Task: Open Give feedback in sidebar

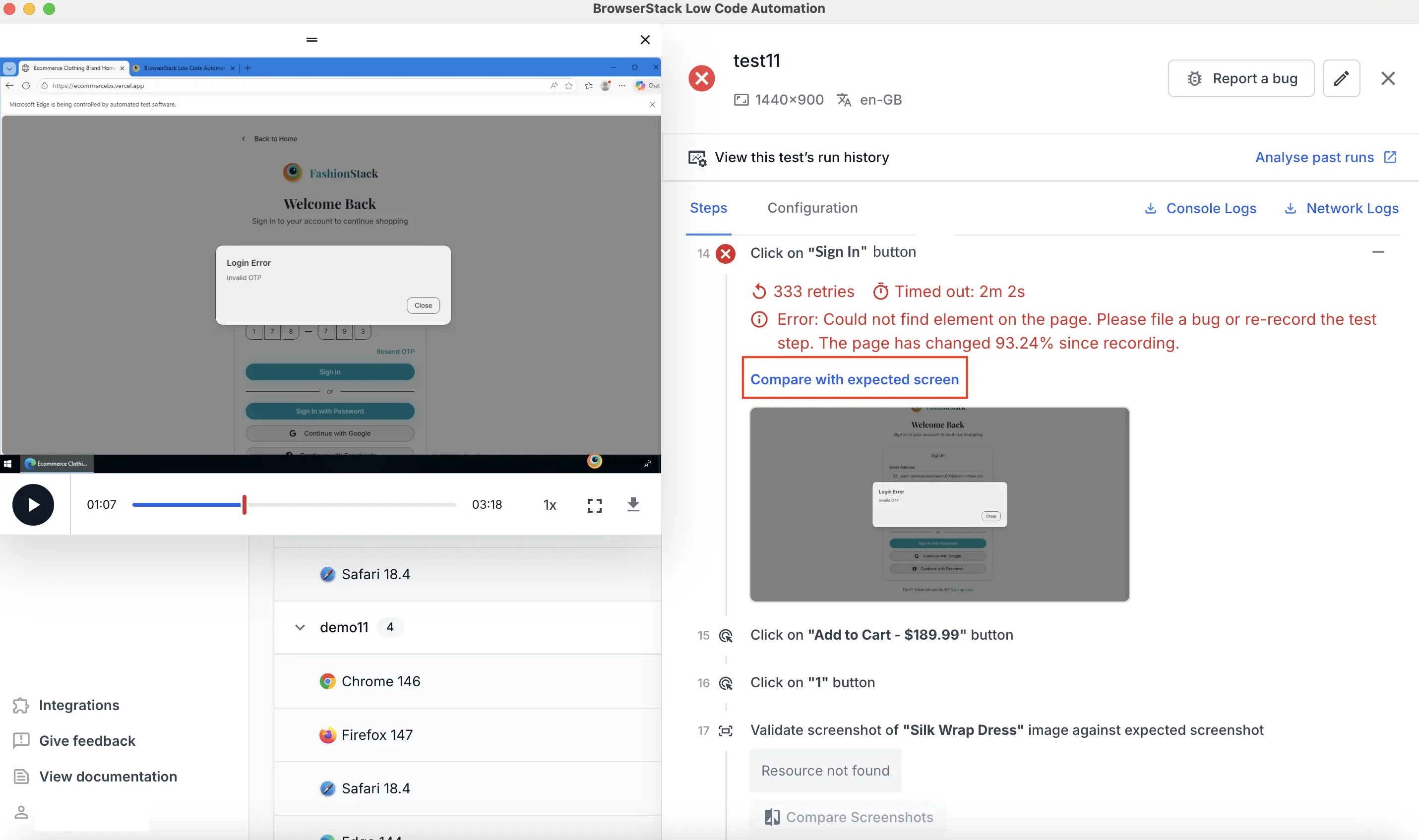Action: click(x=73, y=740)
